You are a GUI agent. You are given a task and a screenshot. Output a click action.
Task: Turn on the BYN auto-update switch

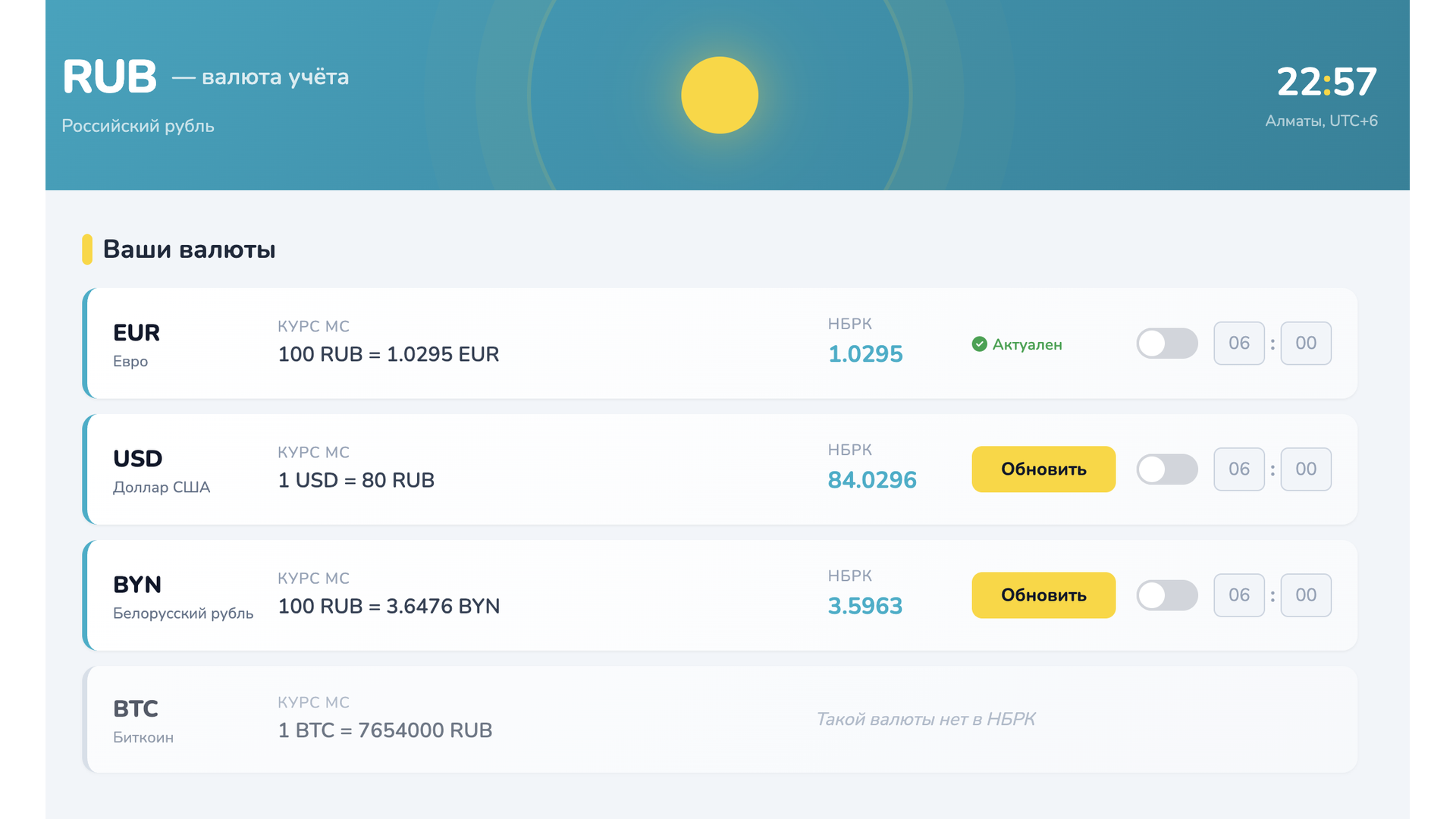coord(1166,595)
